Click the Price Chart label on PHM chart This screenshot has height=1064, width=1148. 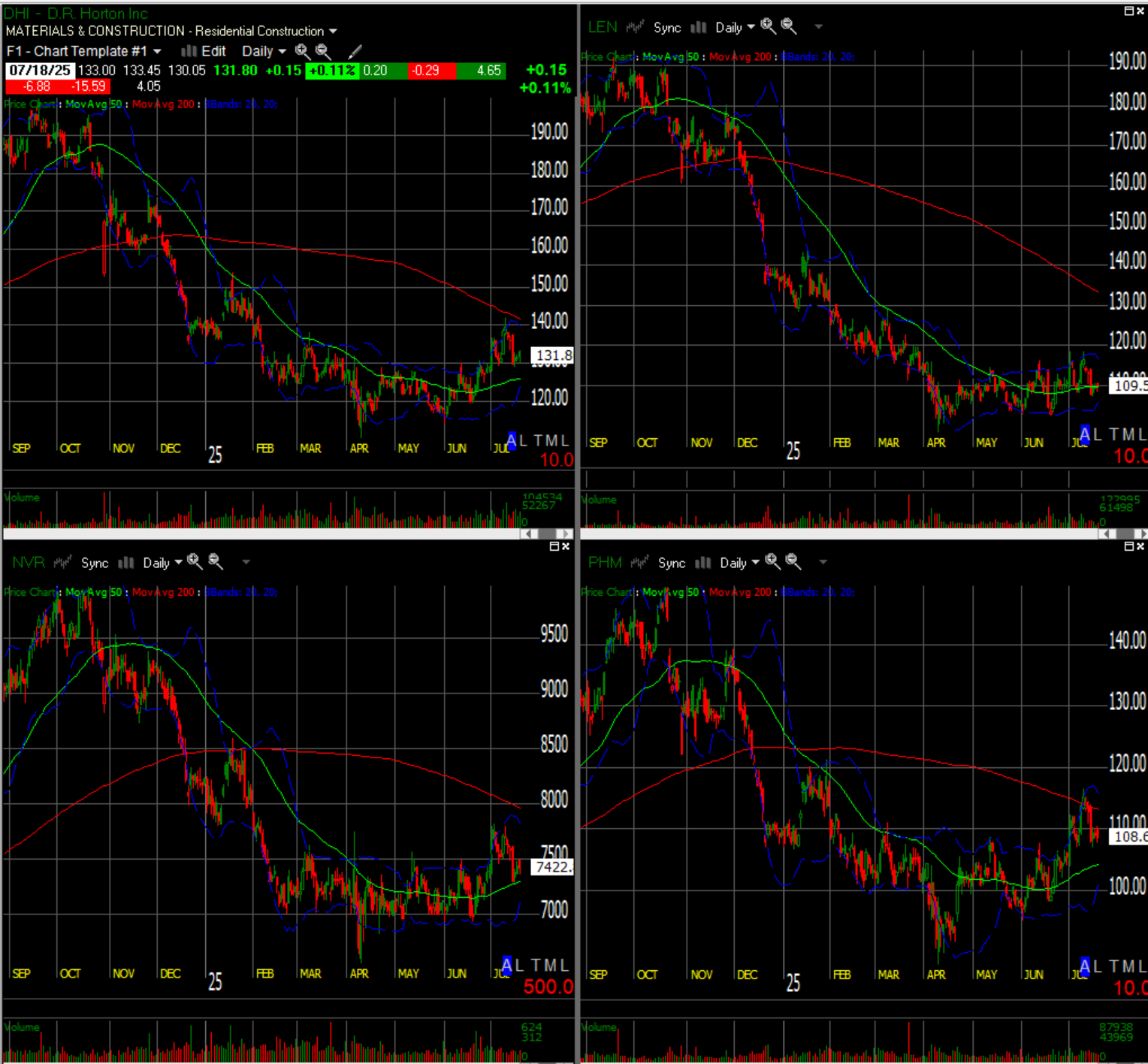[x=608, y=593]
